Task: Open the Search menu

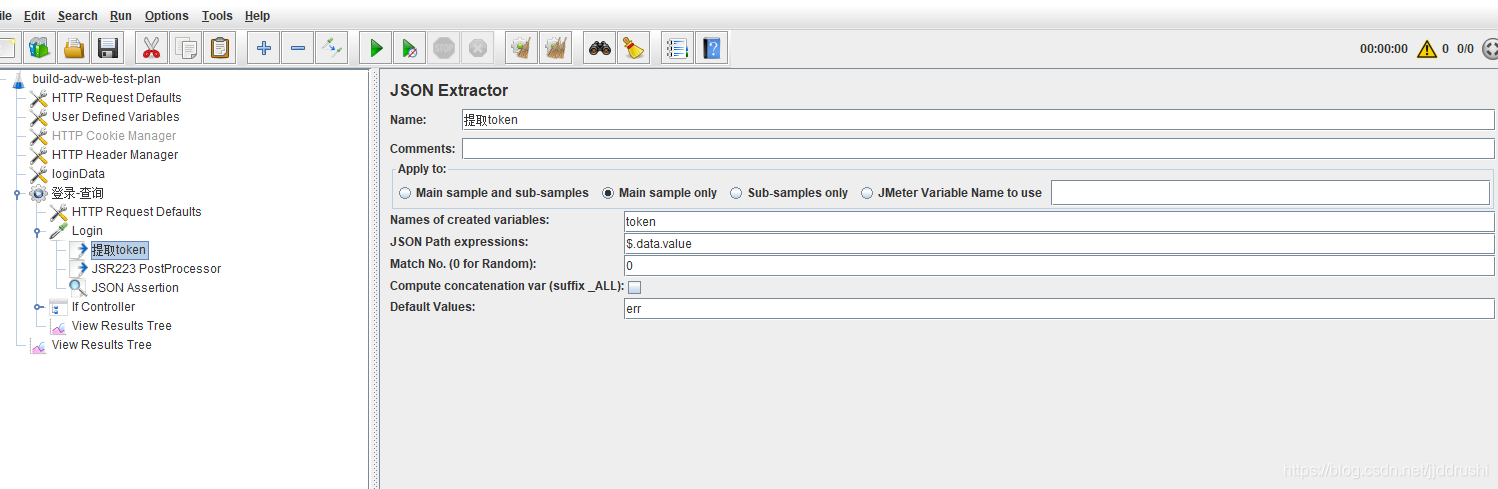Action: [x=78, y=15]
